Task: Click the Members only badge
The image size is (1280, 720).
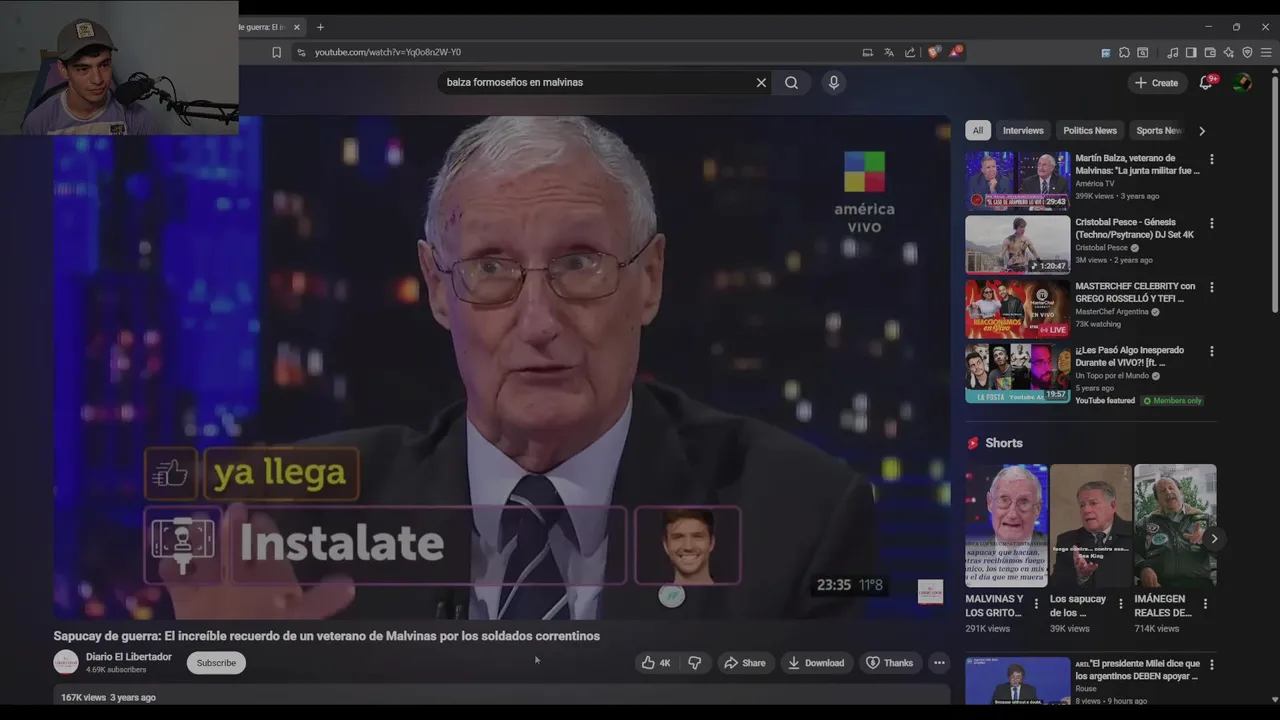Action: pos(1172,401)
